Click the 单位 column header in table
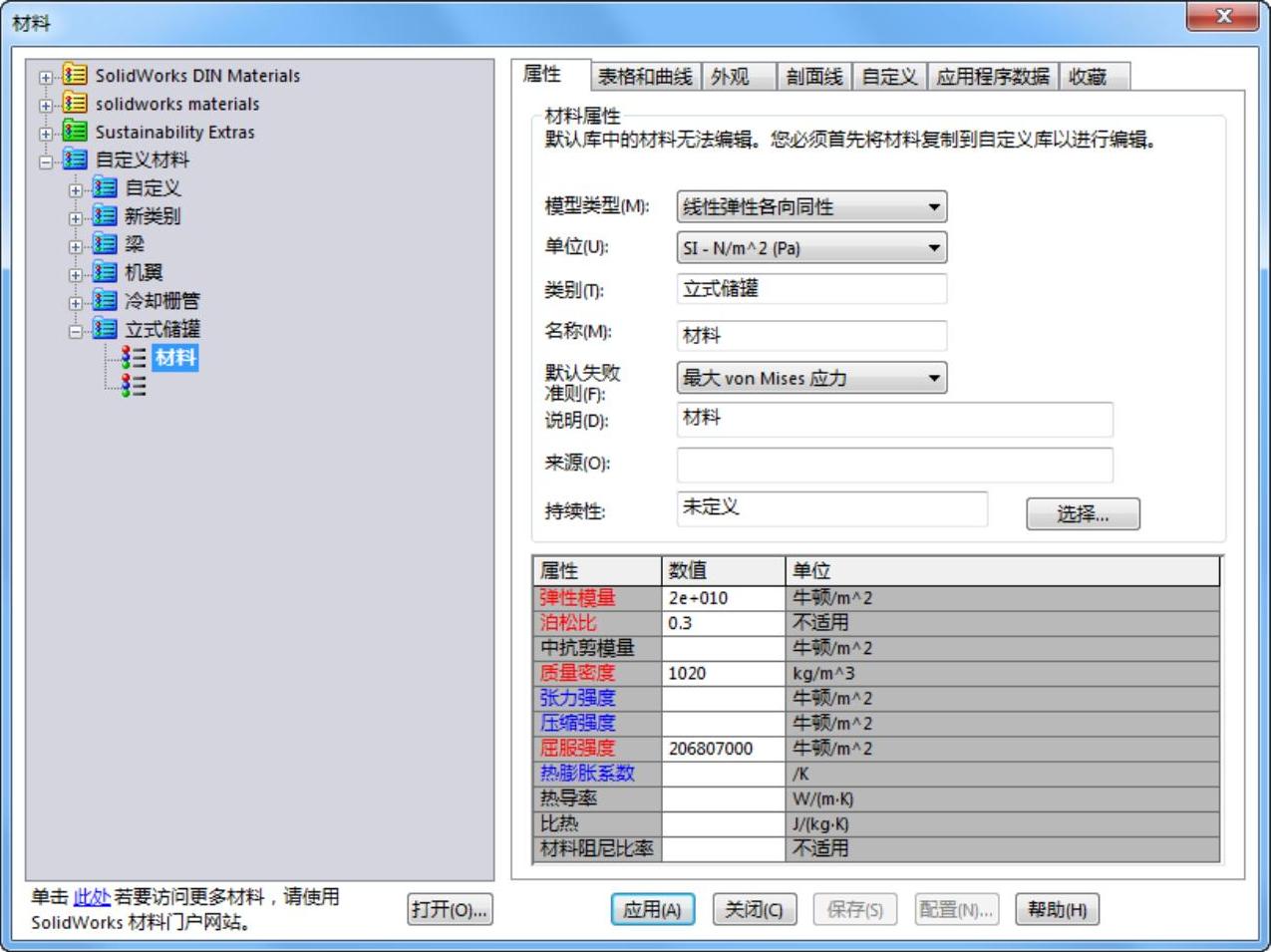The image size is (1271, 952). (1003, 571)
